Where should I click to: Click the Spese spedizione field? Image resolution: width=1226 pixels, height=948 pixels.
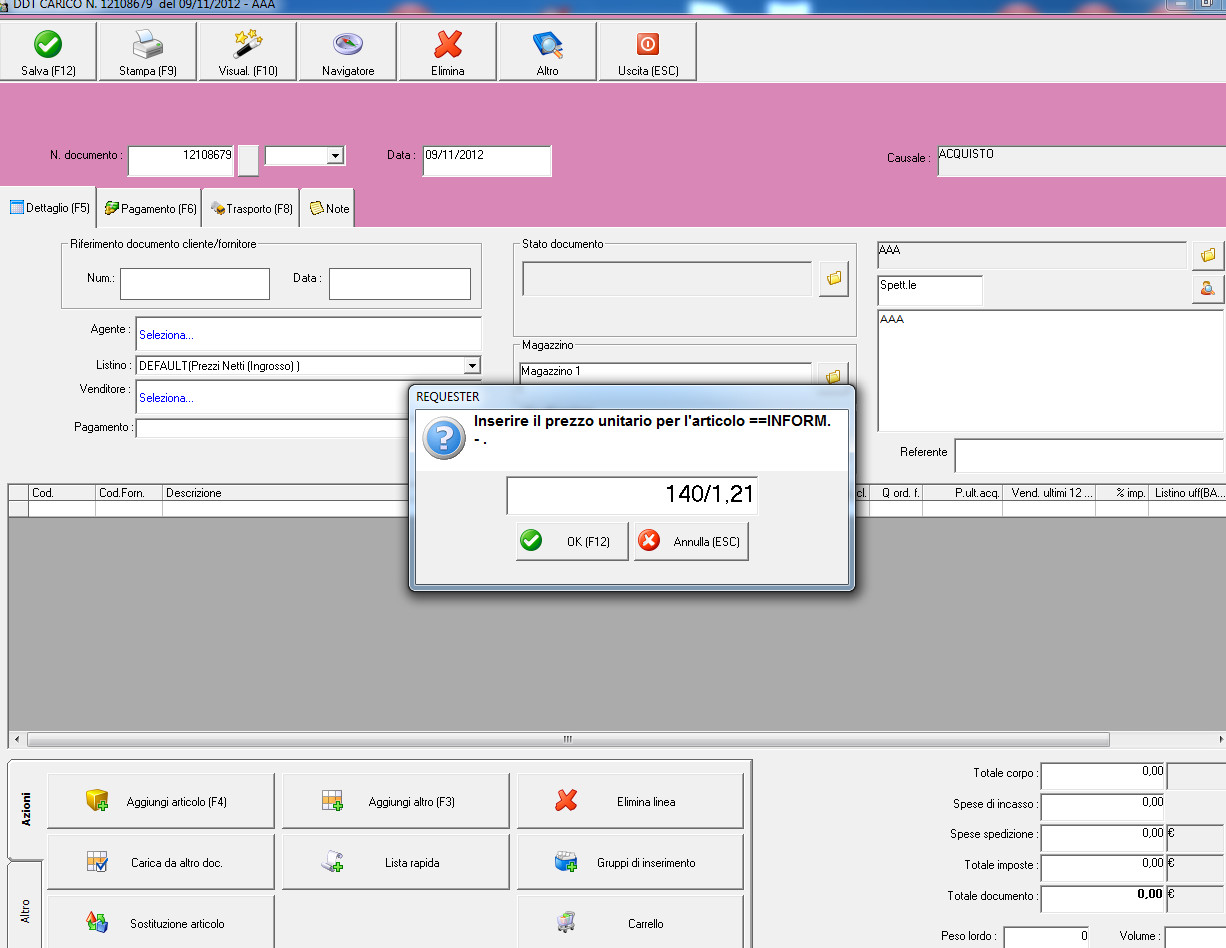(1103, 839)
